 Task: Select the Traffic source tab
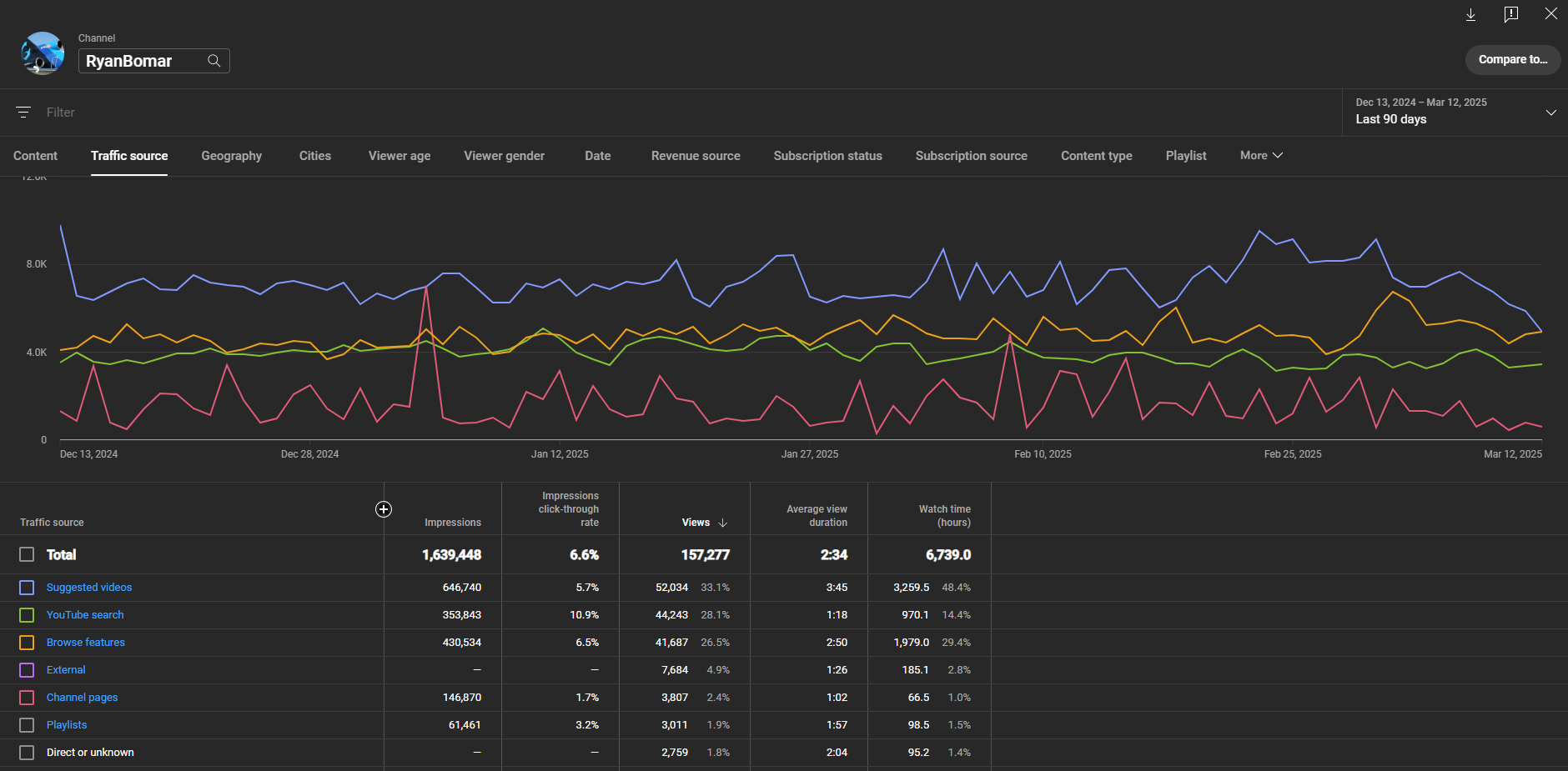click(x=129, y=156)
